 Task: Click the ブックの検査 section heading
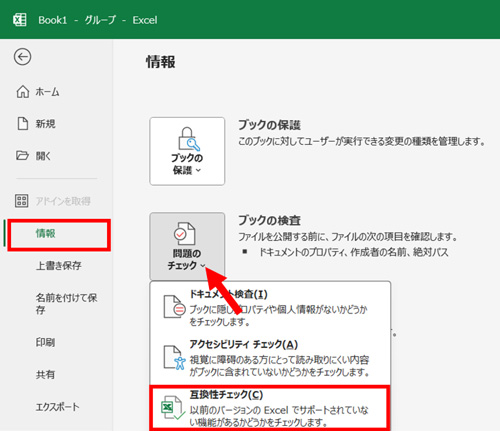tap(269, 221)
